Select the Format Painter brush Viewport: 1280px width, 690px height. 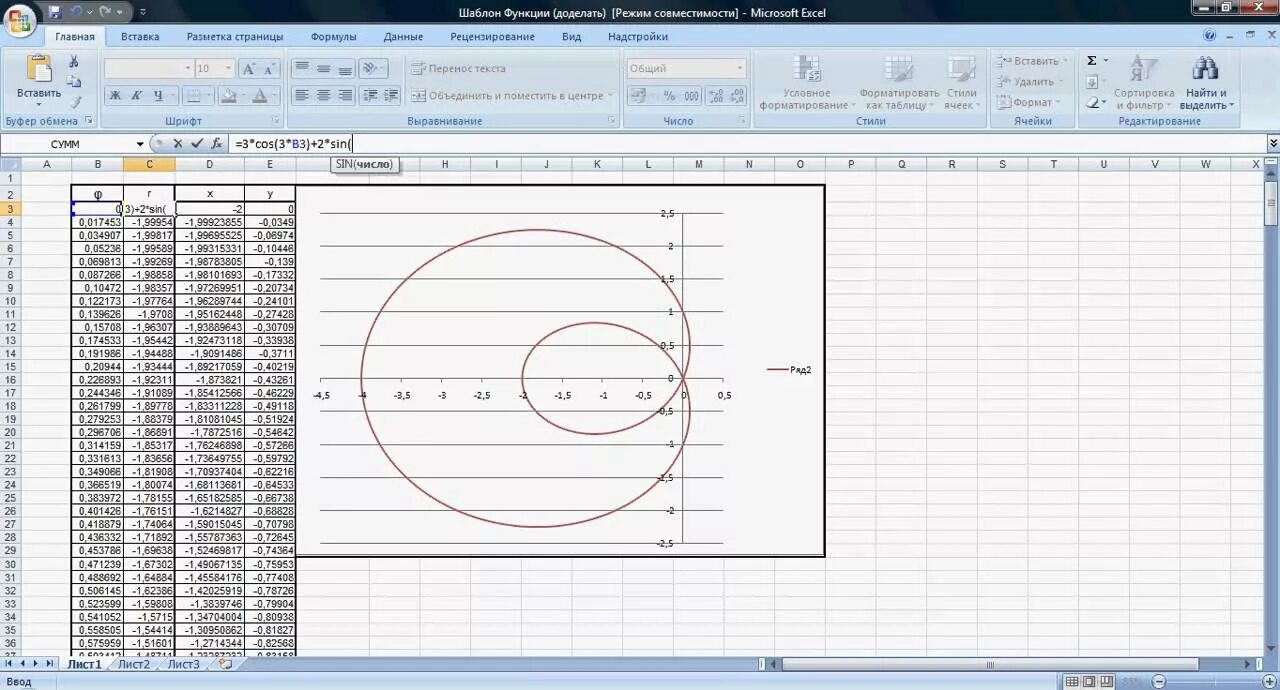point(74,102)
